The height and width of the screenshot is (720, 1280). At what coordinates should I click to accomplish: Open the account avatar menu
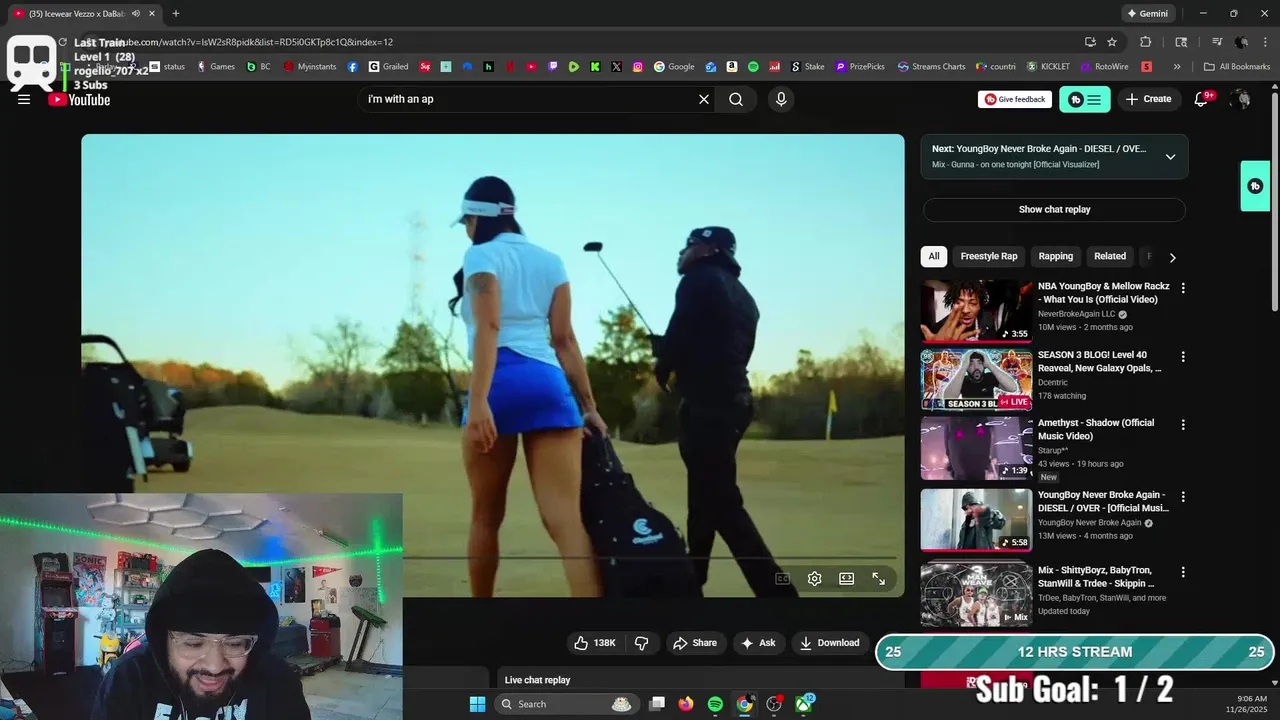(1240, 99)
